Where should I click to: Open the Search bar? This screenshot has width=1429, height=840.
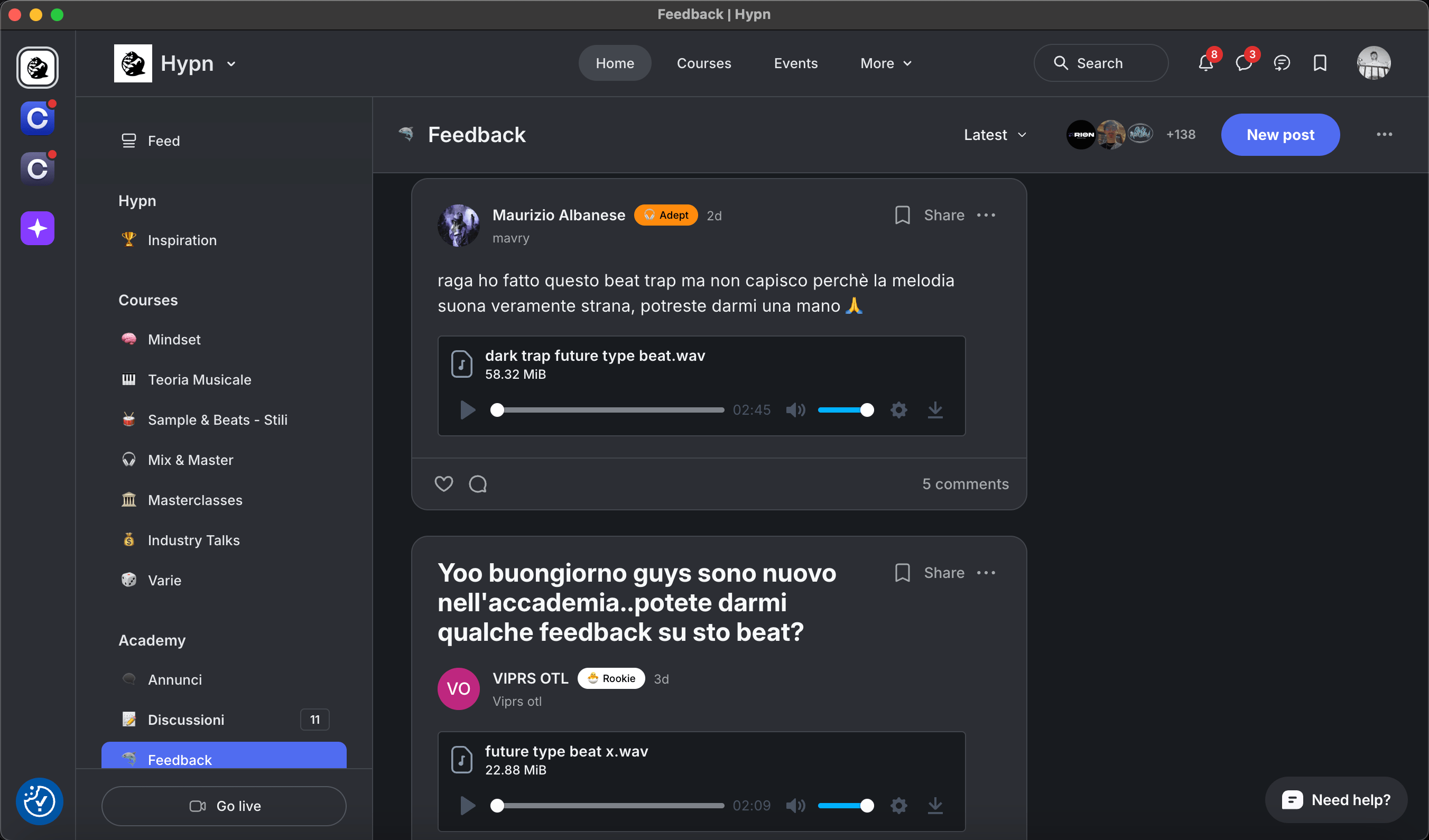click(x=1101, y=63)
